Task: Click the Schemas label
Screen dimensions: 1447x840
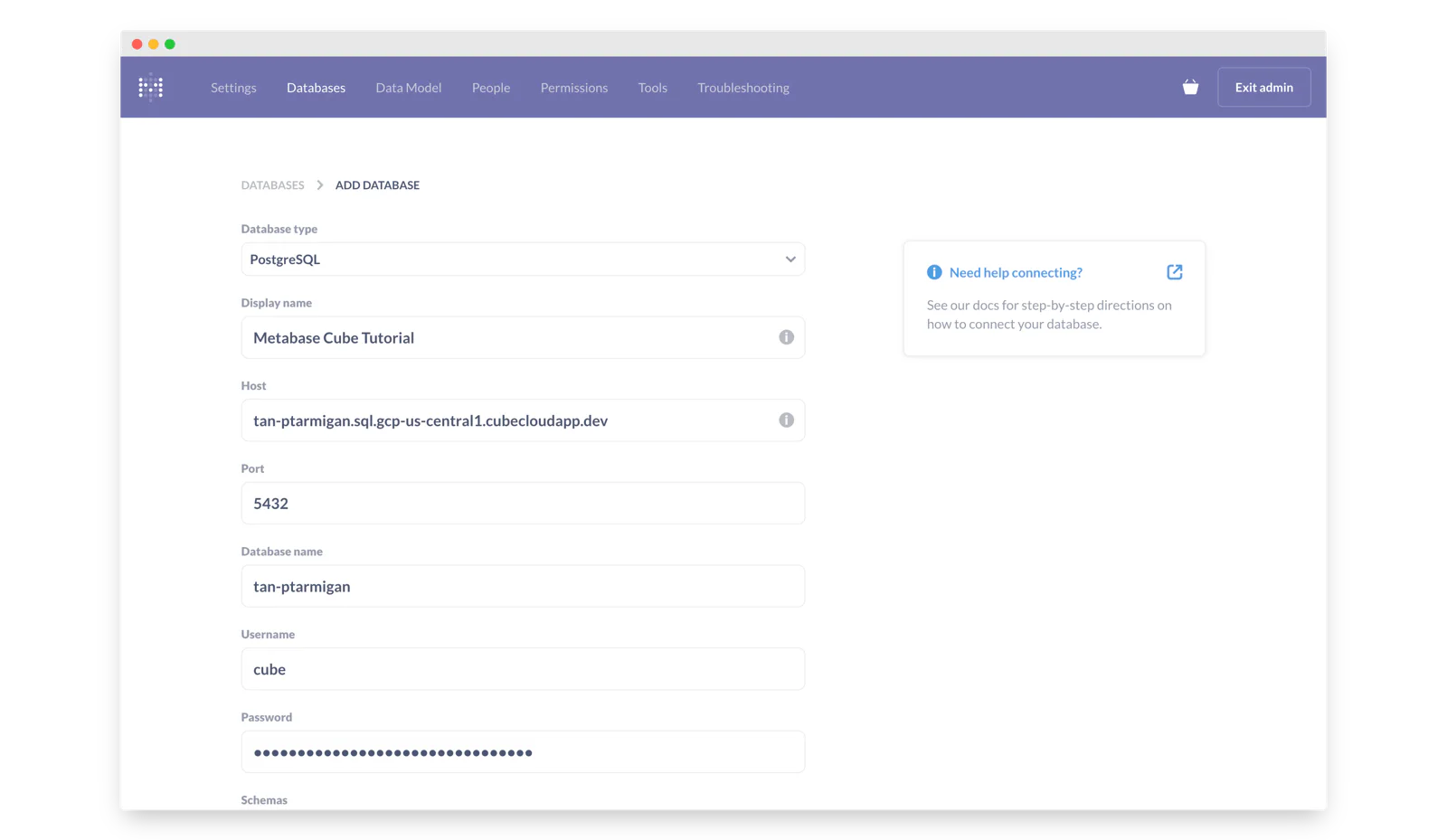Action: 264,800
